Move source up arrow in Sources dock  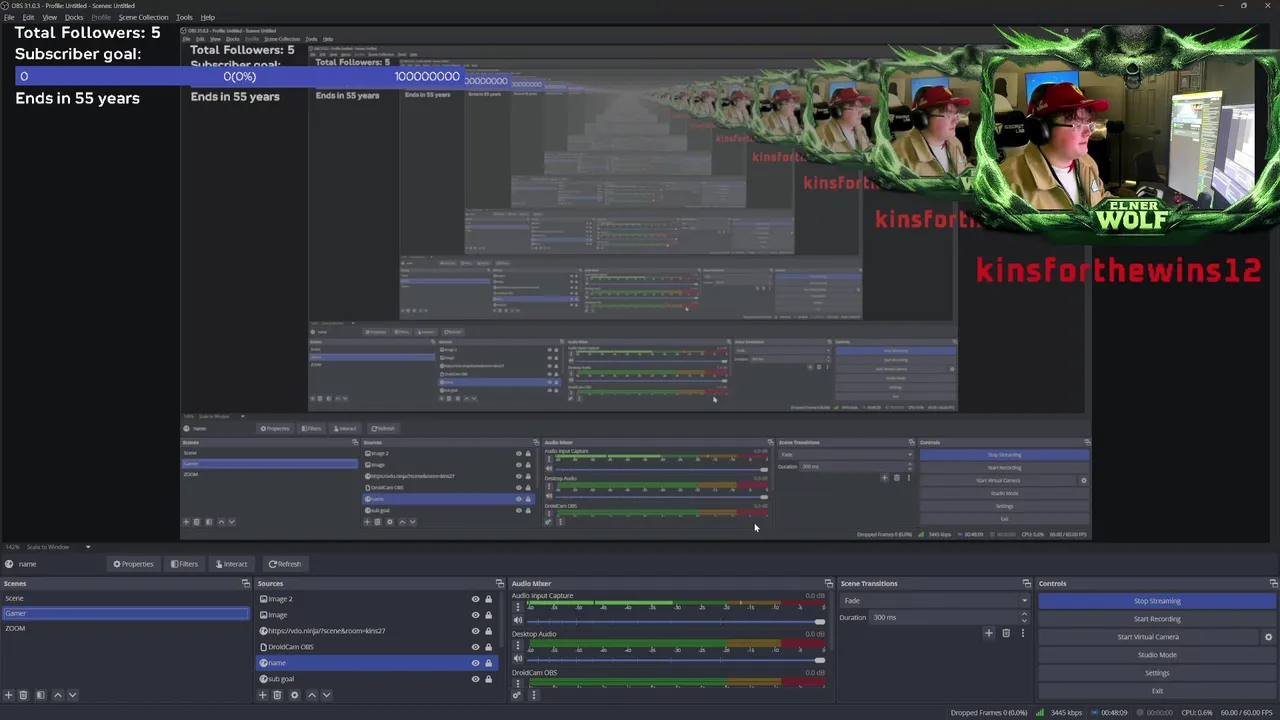[311, 695]
